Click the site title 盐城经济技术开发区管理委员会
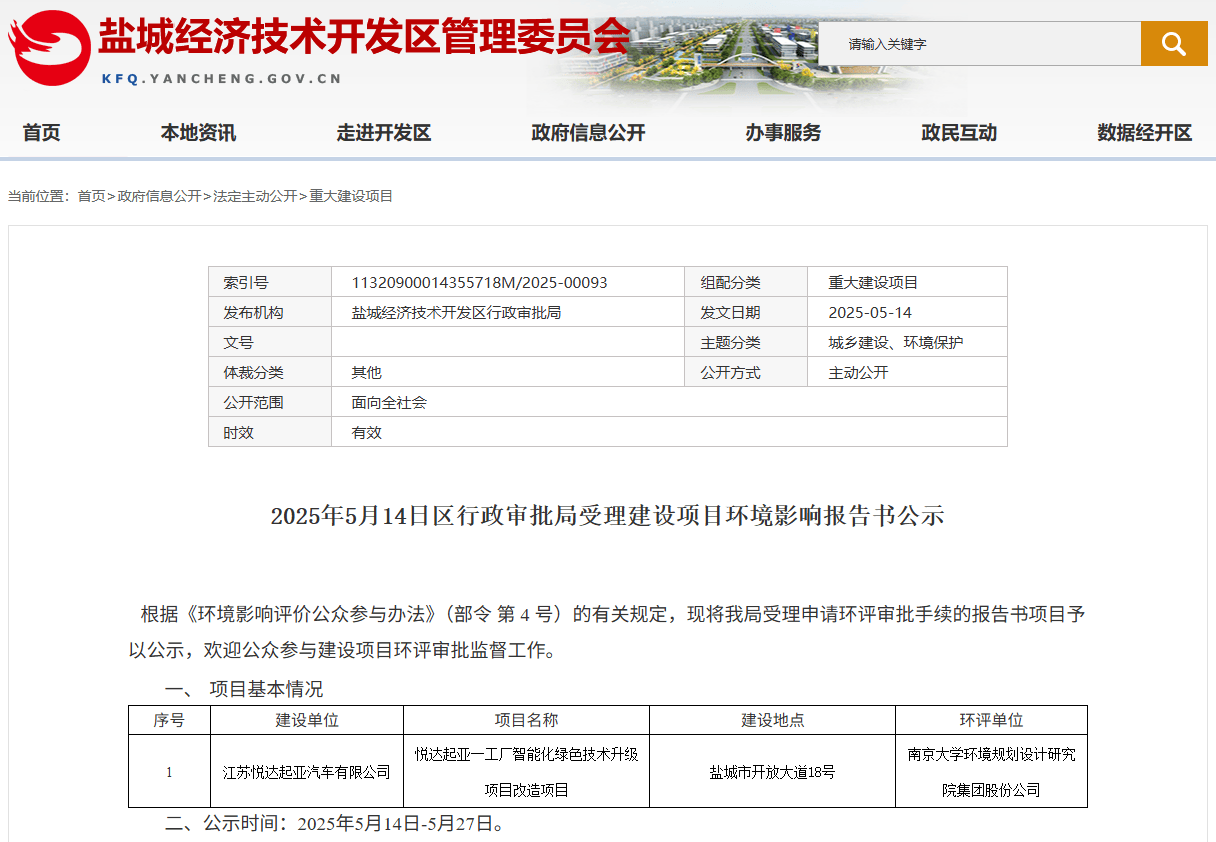1216x842 pixels. point(364,38)
